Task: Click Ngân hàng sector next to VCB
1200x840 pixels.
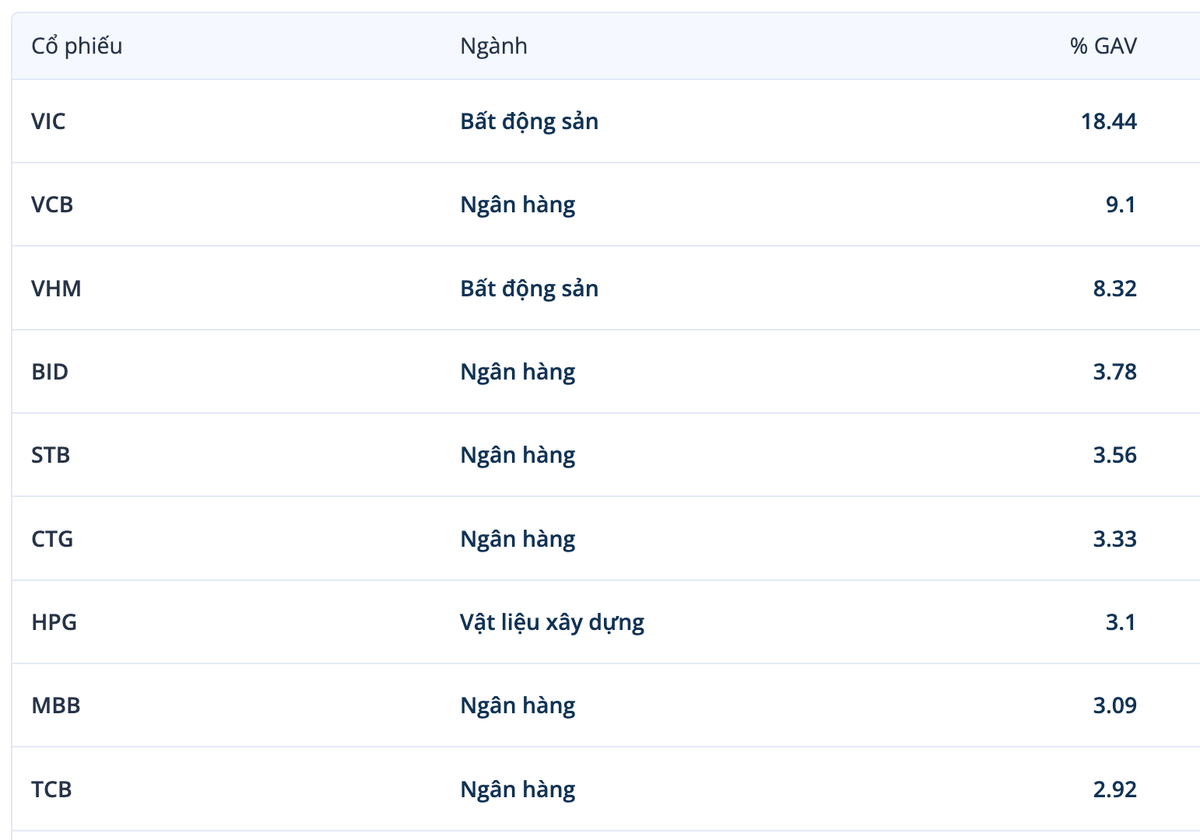Action: (518, 205)
